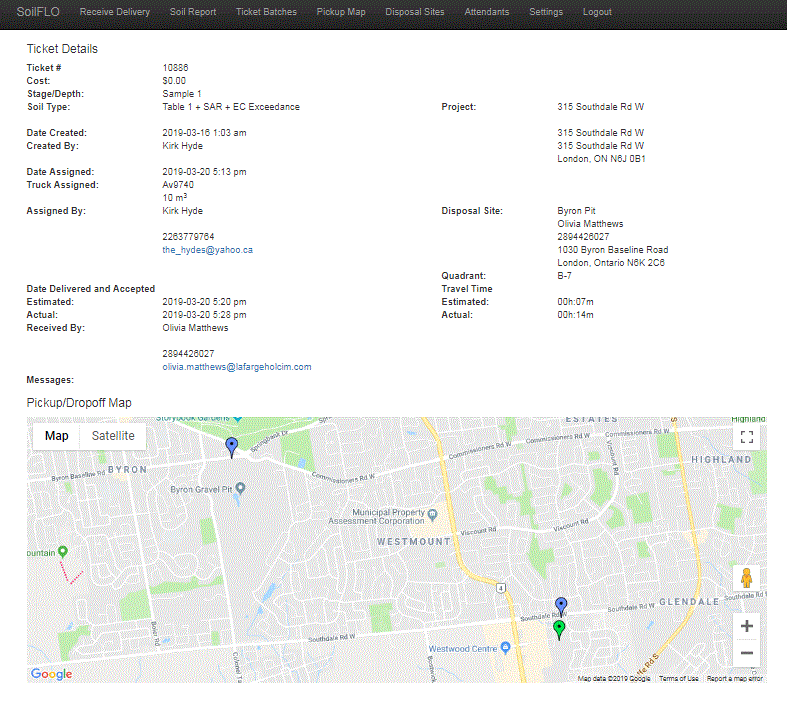Click the Byron Gravel Pit place pin

tap(240, 488)
